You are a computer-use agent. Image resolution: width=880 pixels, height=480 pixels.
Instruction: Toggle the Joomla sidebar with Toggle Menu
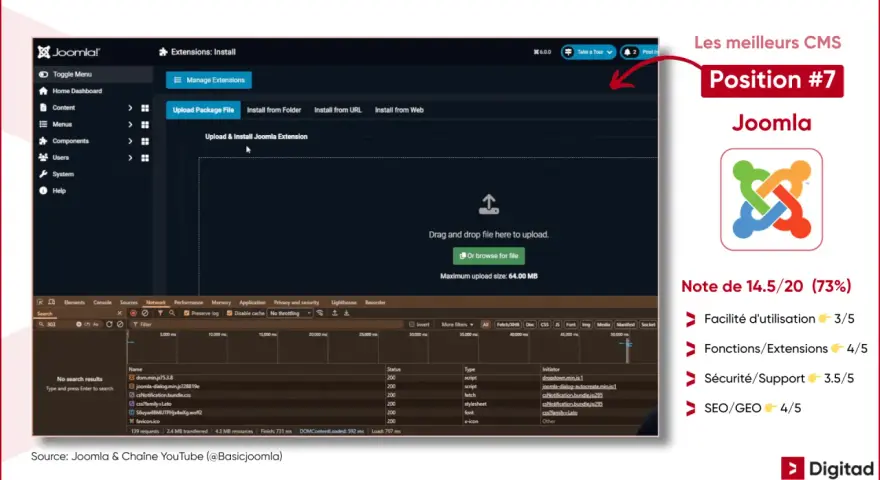[93, 74]
